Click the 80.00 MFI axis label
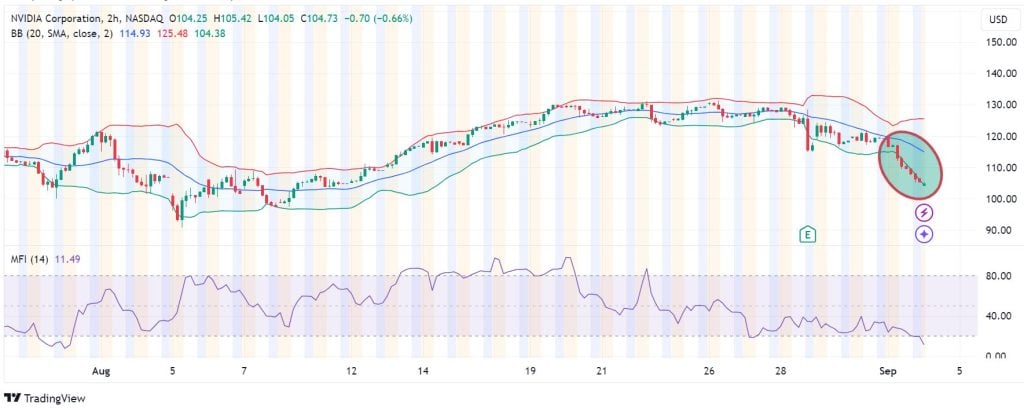Viewport: 1024px width, 411px height. pos(1001,276)
